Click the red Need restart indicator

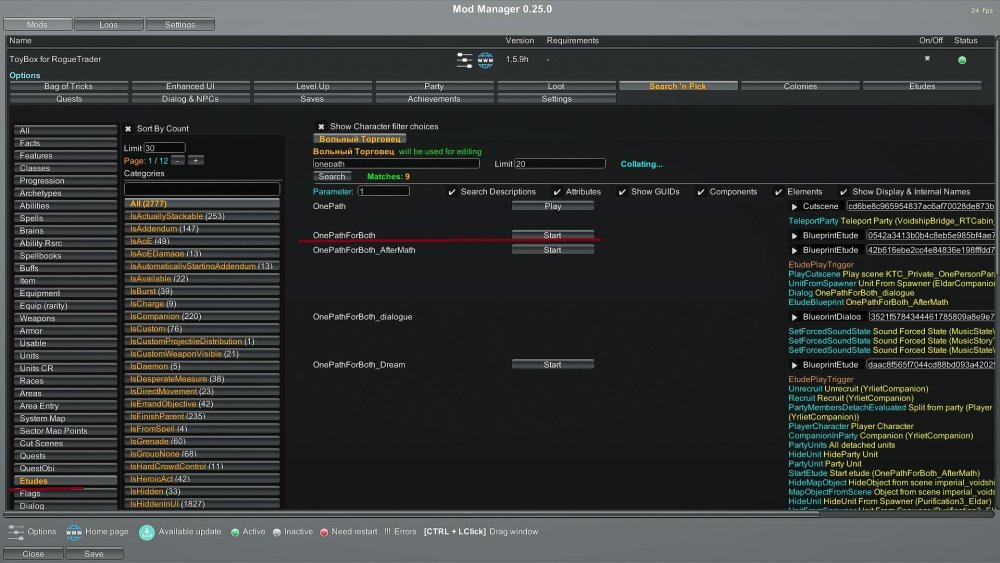[324, 532]
